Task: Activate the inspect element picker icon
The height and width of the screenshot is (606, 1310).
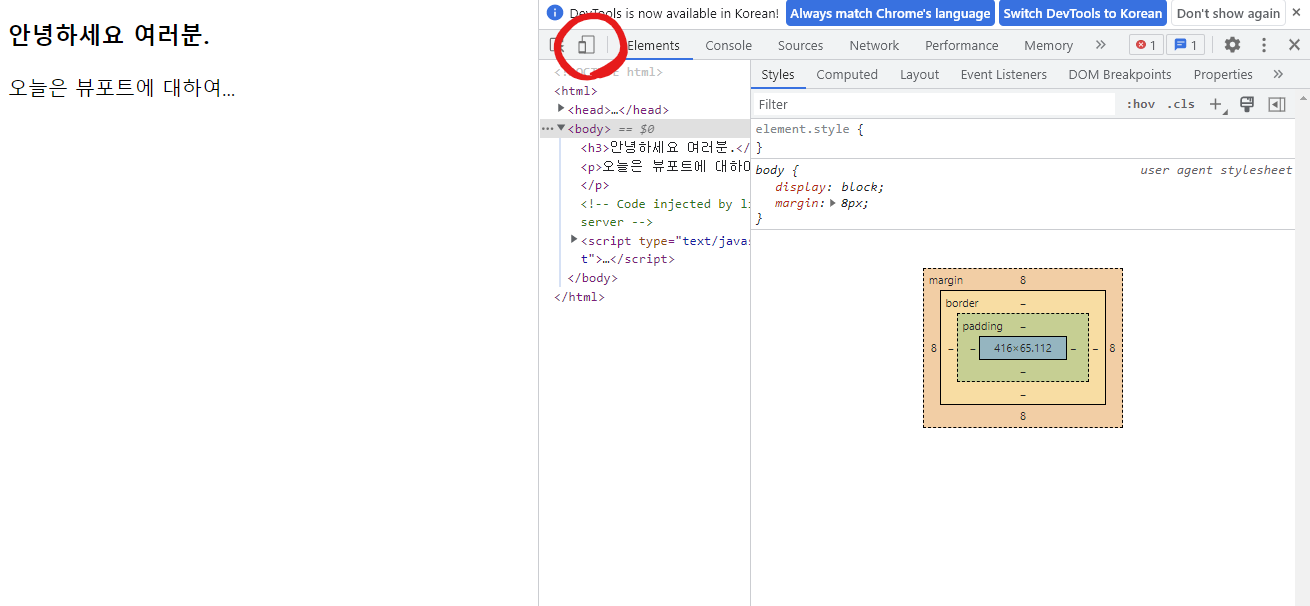Action: click(x=556, y=45)
